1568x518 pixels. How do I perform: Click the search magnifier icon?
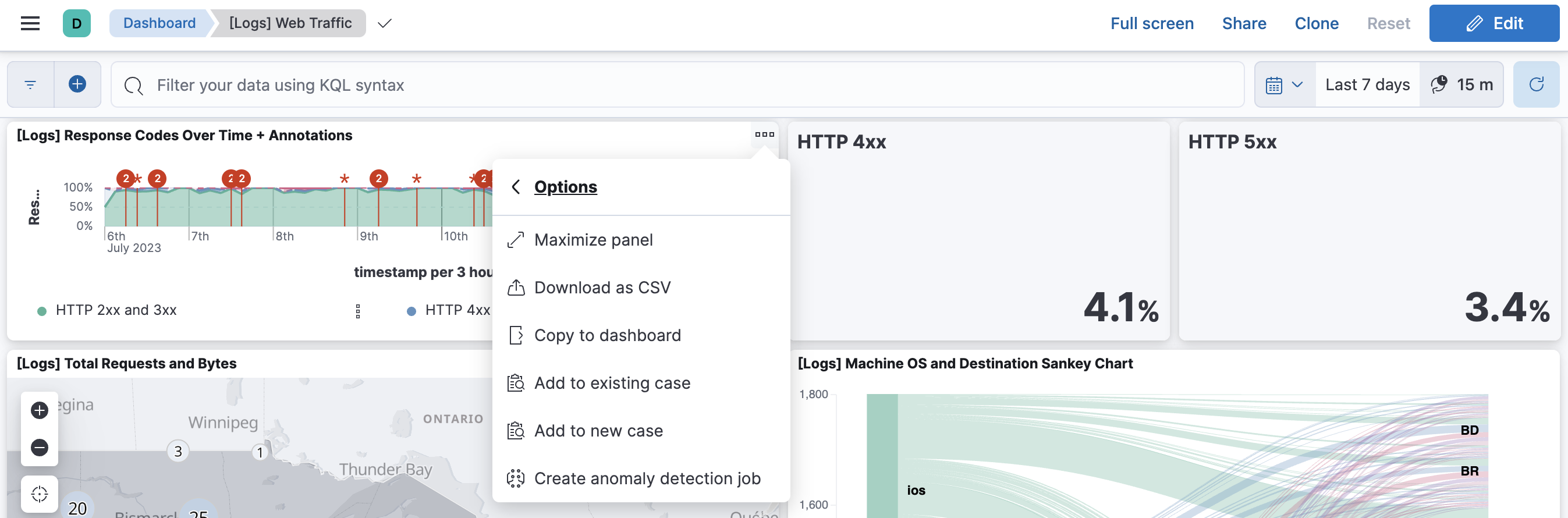coord(133,85)
